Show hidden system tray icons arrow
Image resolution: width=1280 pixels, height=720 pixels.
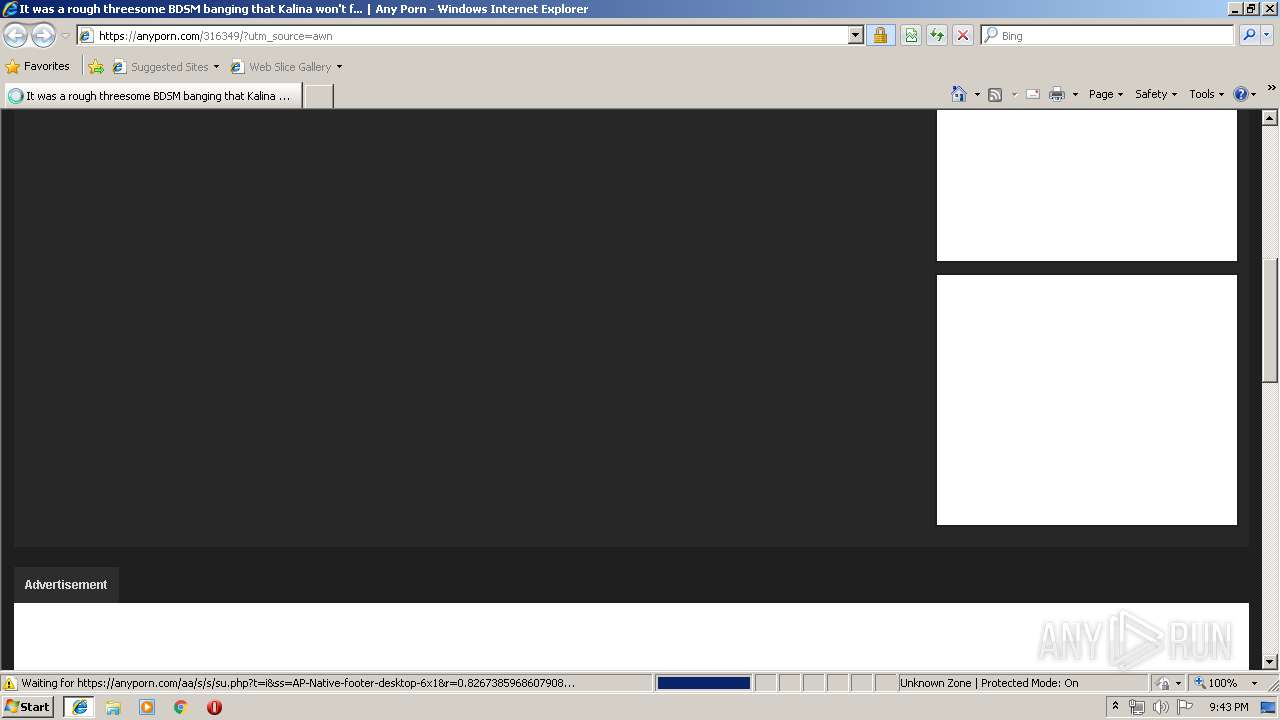1115,707
